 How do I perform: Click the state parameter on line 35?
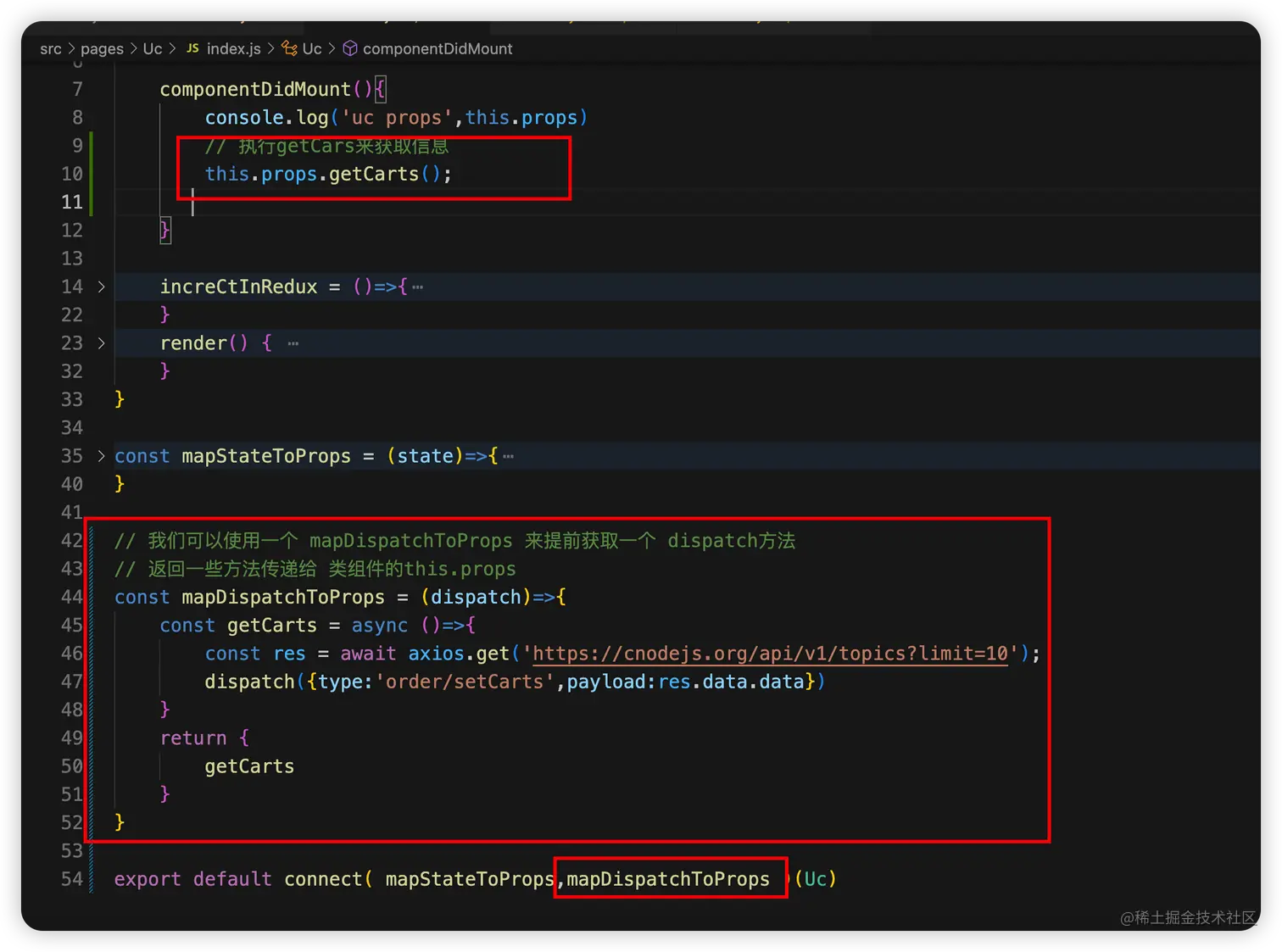click(x=425, y=456)
